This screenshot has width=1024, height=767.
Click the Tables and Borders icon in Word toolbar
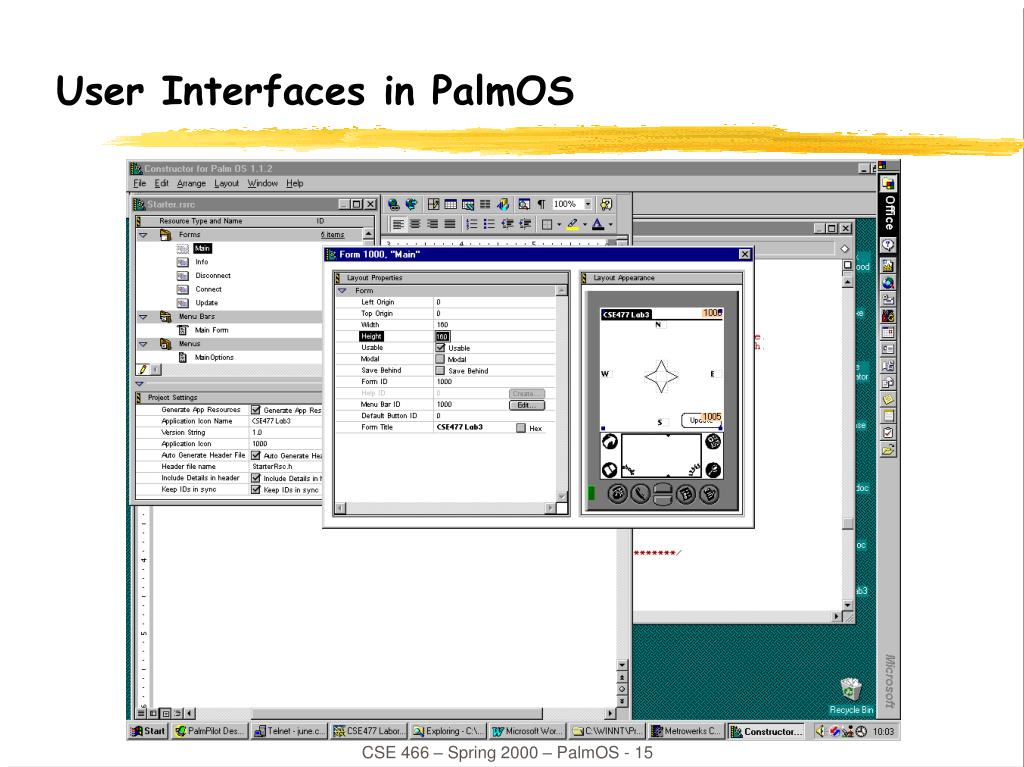433,204
